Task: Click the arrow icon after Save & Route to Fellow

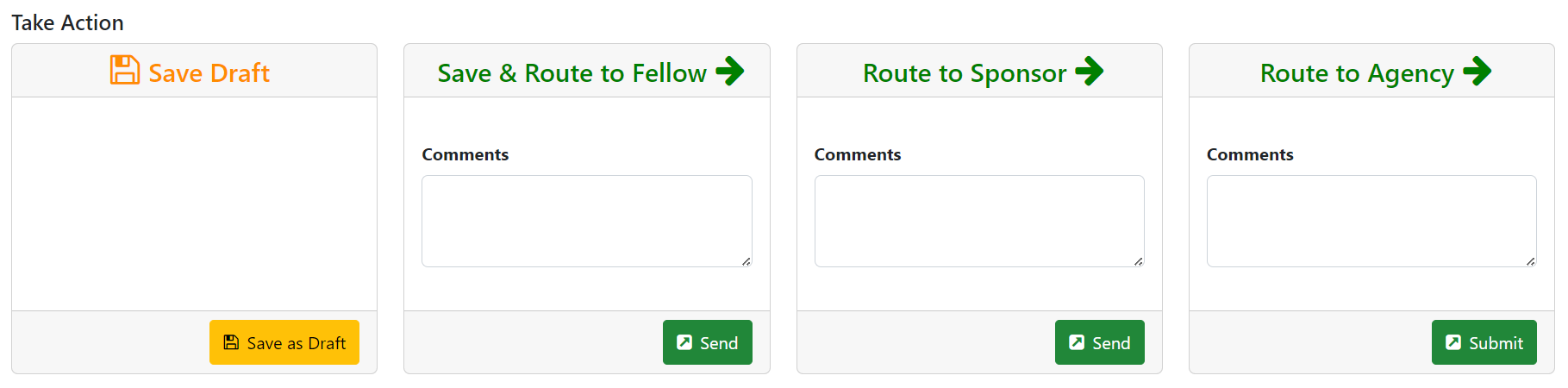Action: tap(729, 71)
